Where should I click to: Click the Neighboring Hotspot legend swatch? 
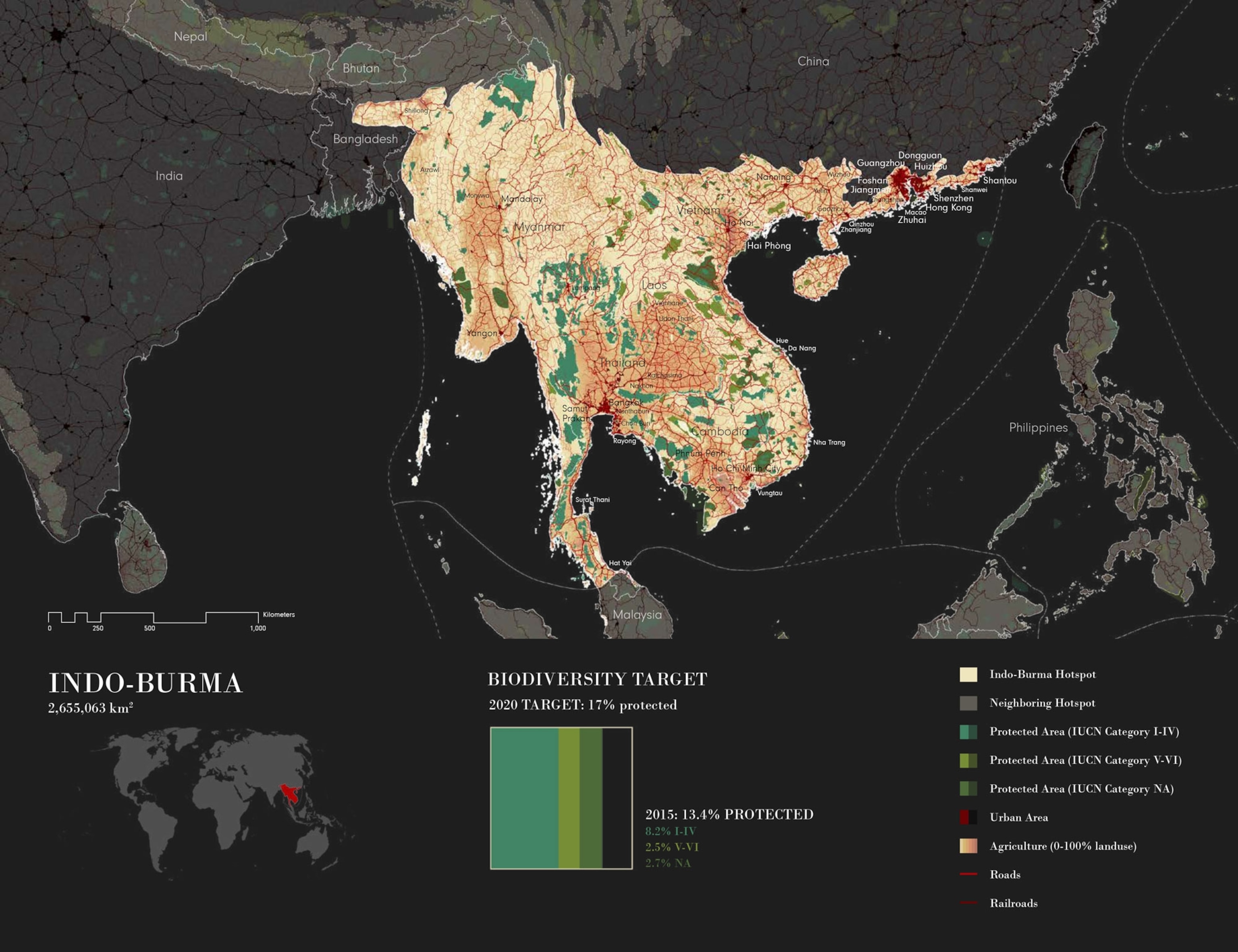pyautogui.click(x=968, y=703)
